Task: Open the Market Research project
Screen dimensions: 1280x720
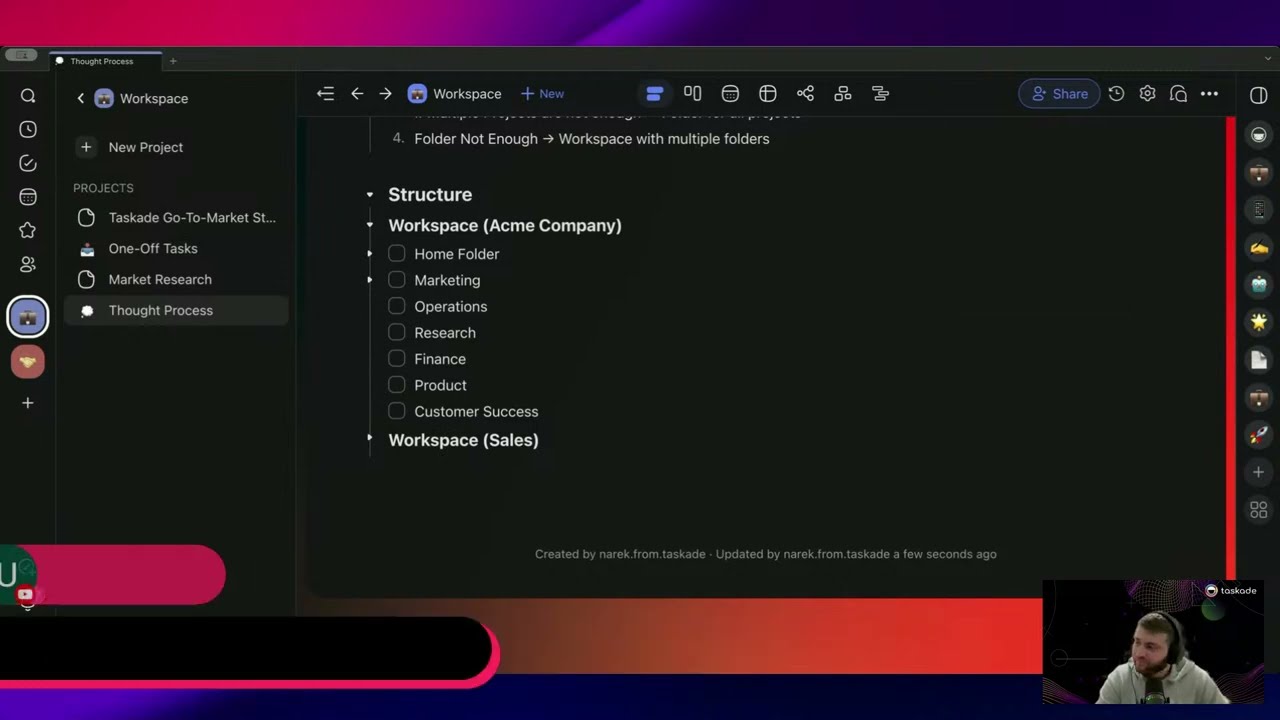Action: [x=176, y=279]
